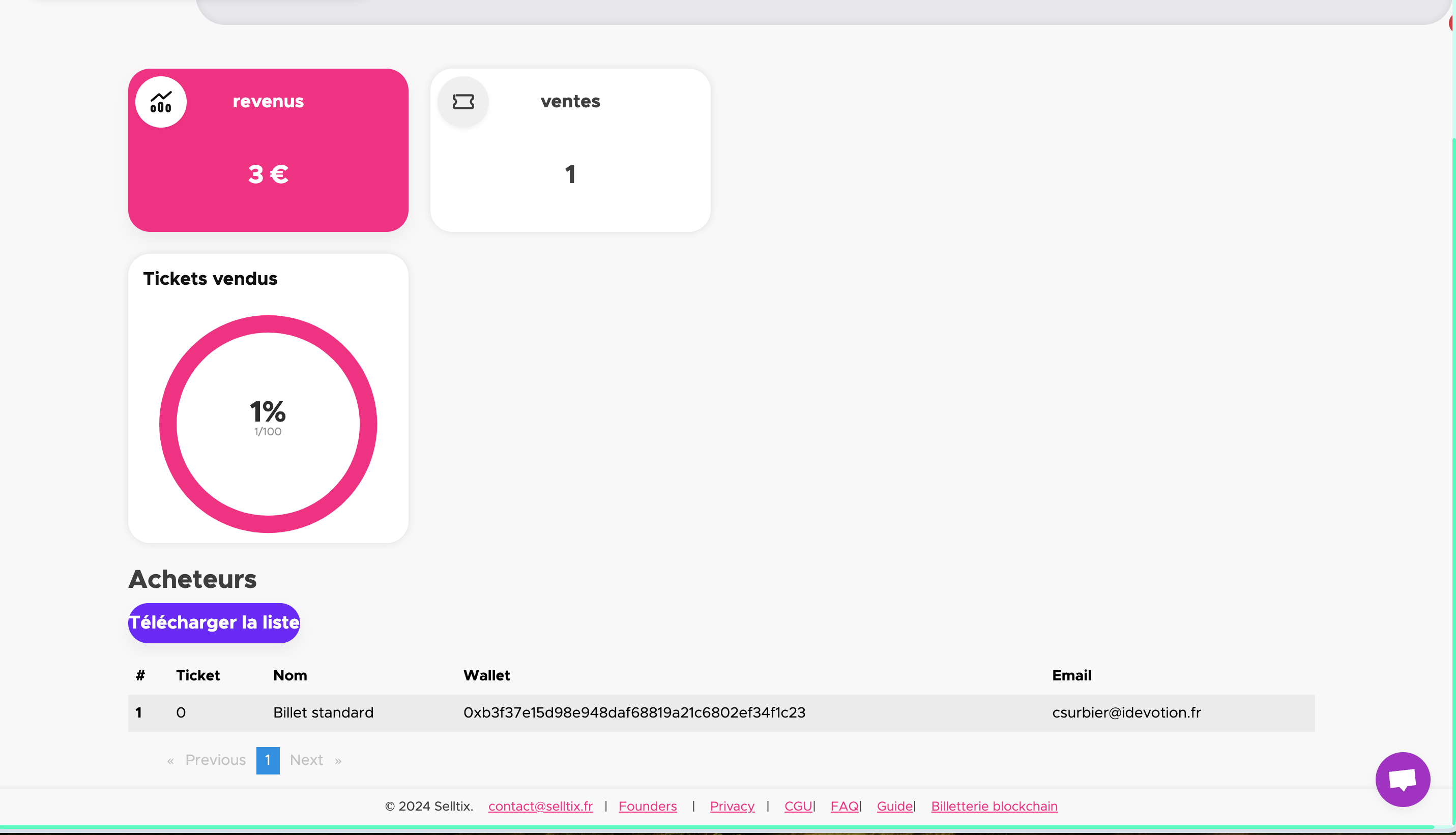Go to Next page

306,760
